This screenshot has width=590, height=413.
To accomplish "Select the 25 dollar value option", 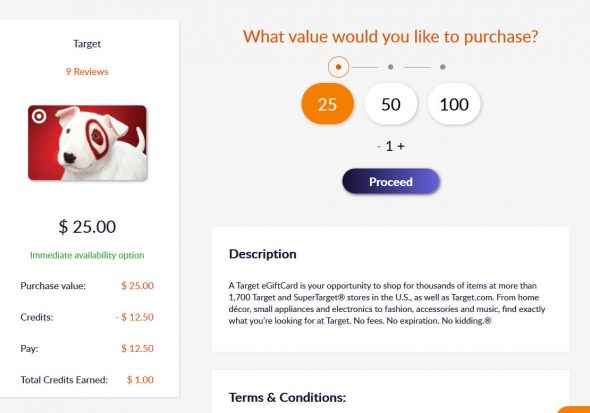I will coord(327,104).
